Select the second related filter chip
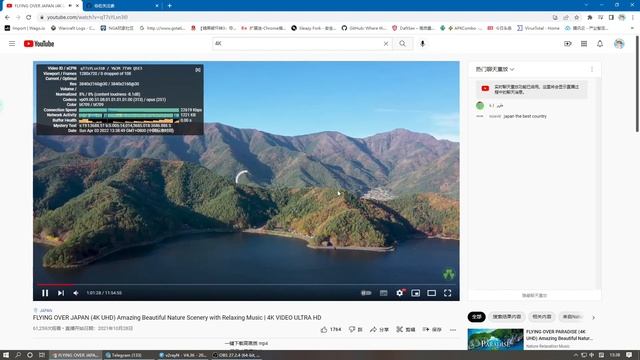The image size is (640, 360). point(507,317)
